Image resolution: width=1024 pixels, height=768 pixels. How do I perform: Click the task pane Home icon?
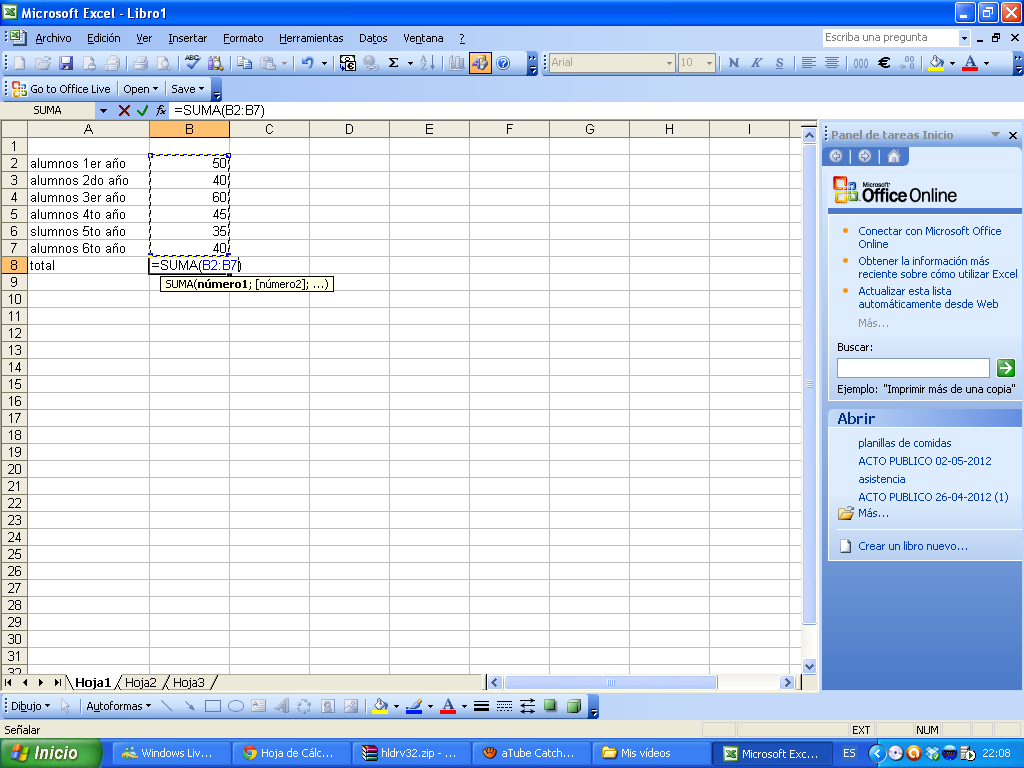(x=893, y=156)
